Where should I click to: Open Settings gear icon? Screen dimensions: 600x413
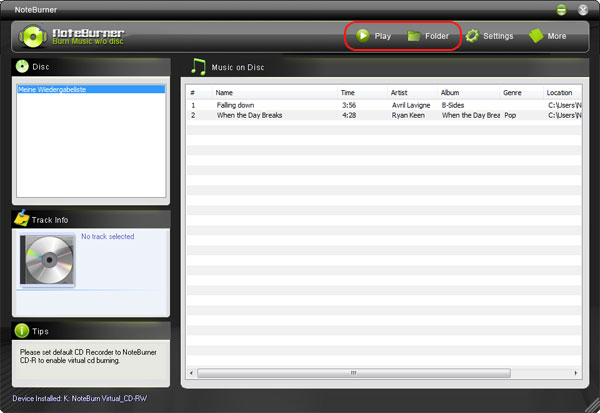472,36
